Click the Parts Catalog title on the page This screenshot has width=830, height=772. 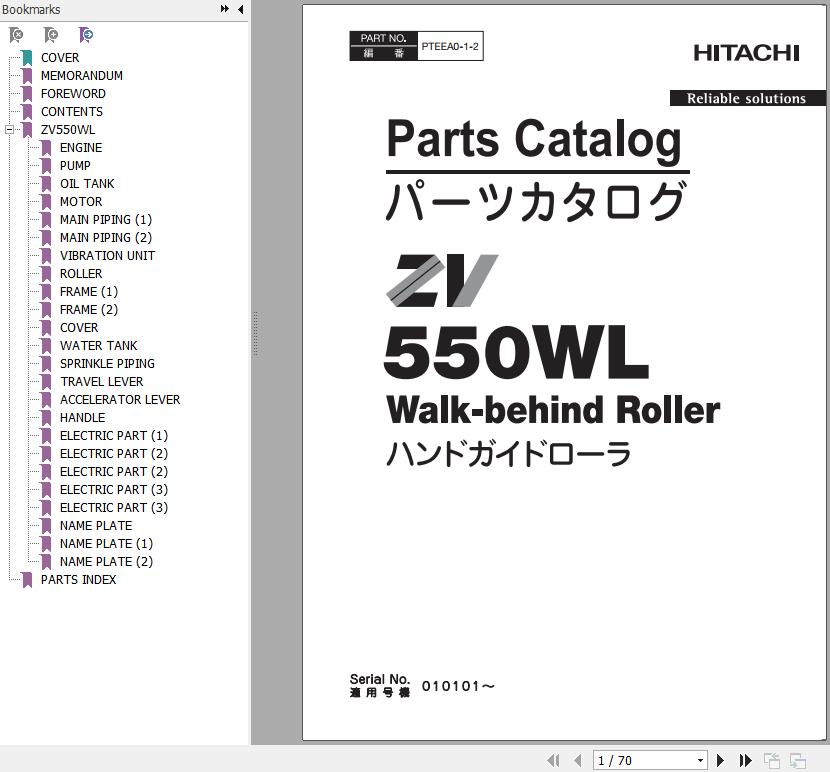[x=534, y=139]
